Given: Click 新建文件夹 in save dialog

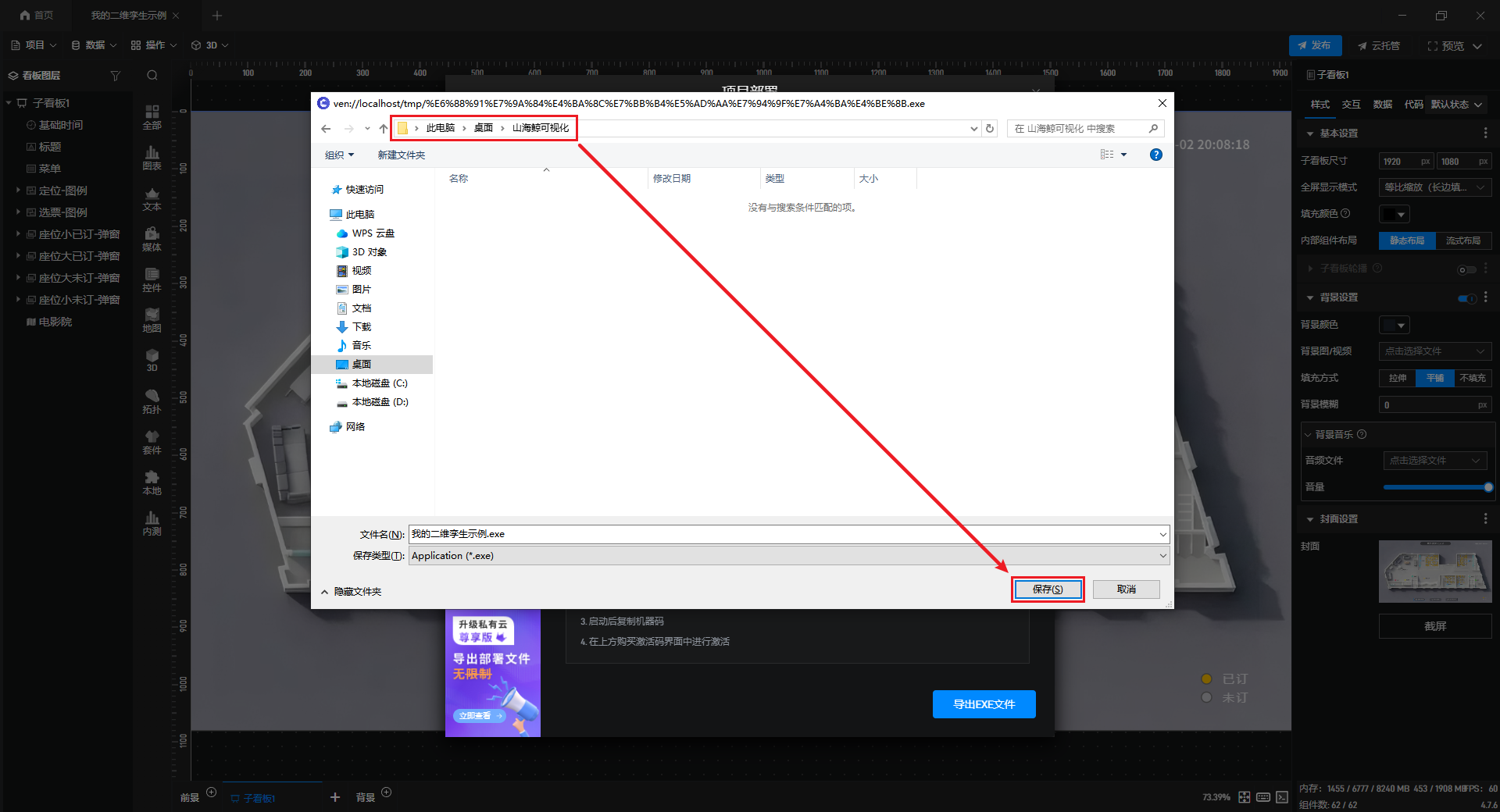Looking at the screenshot, I should pos(402,155).
